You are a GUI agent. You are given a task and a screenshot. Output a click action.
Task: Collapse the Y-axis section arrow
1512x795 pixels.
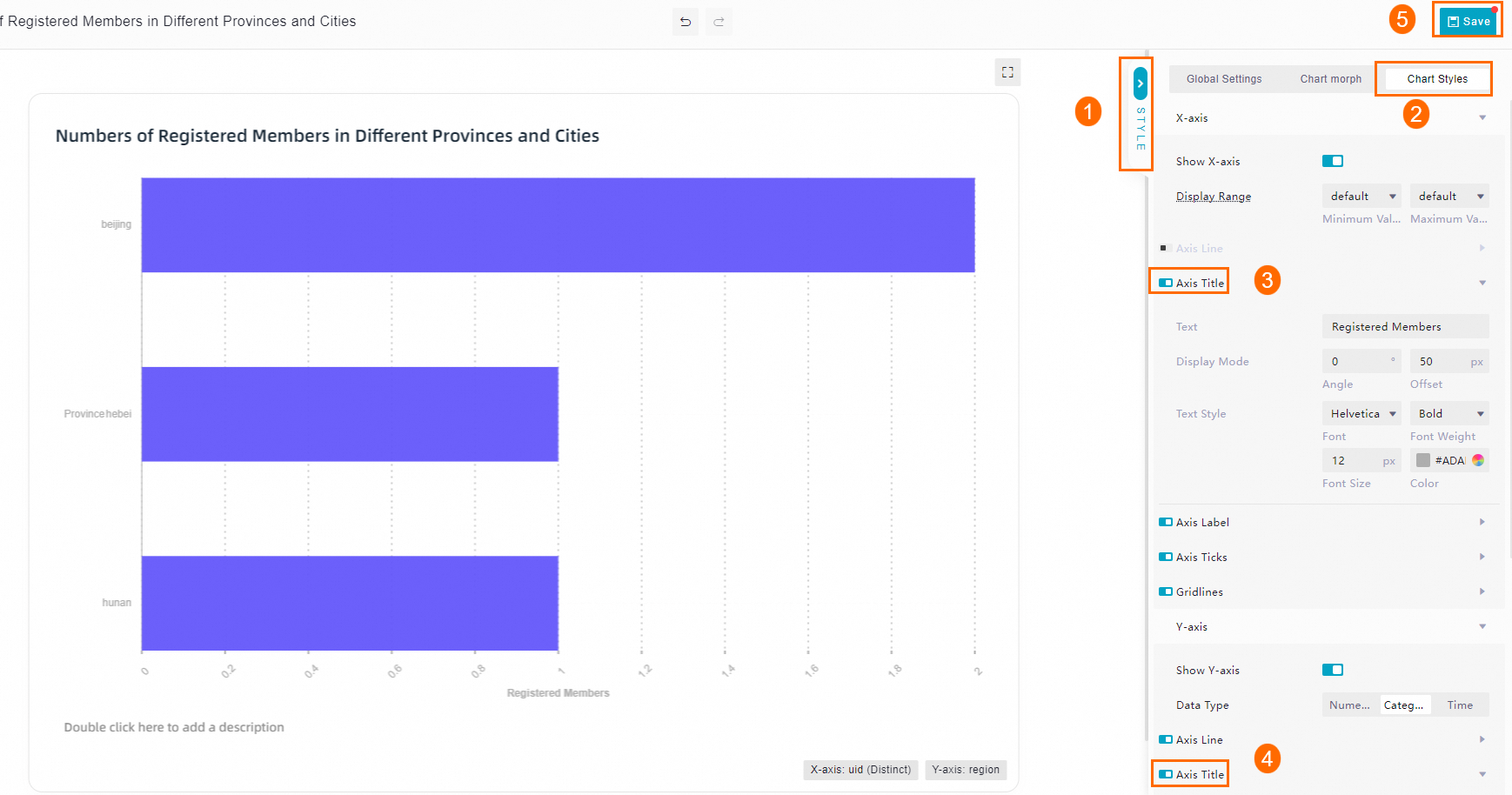(1482, 626)
